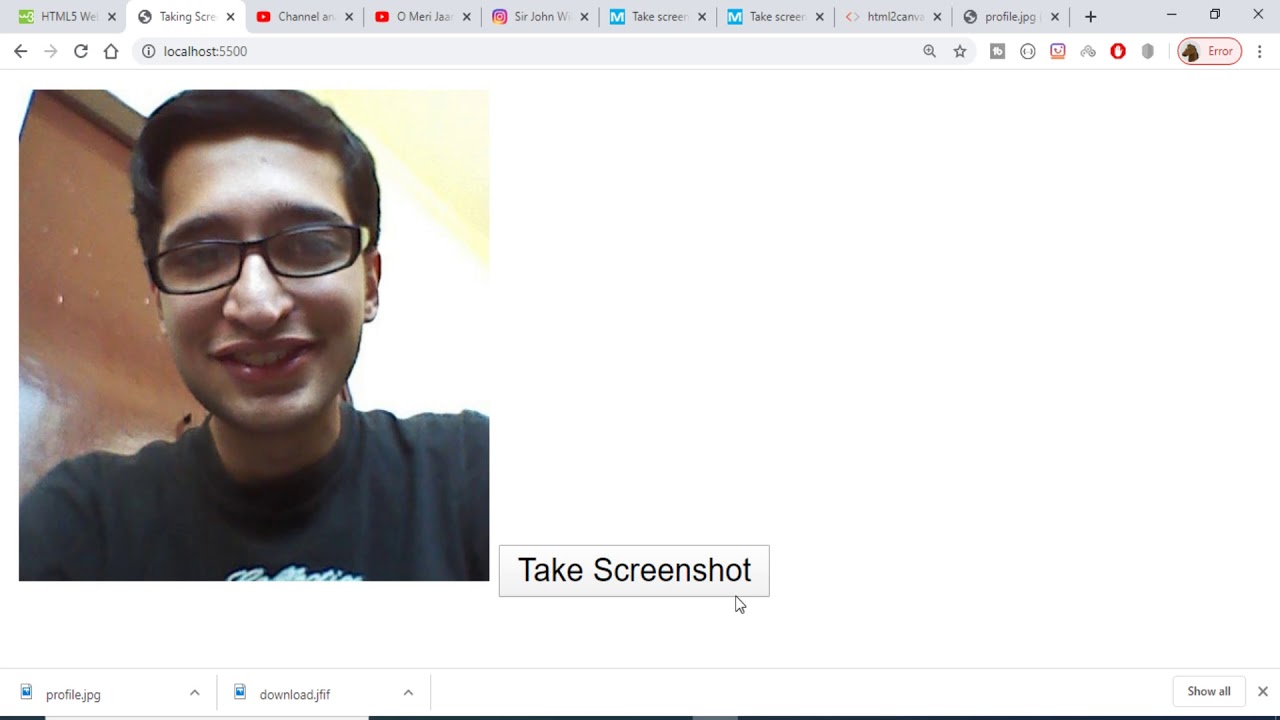Image resolution: width=1280 pixels, height=720 pixels.
Task: Click Show all downloads
Action: [1208, 692]
